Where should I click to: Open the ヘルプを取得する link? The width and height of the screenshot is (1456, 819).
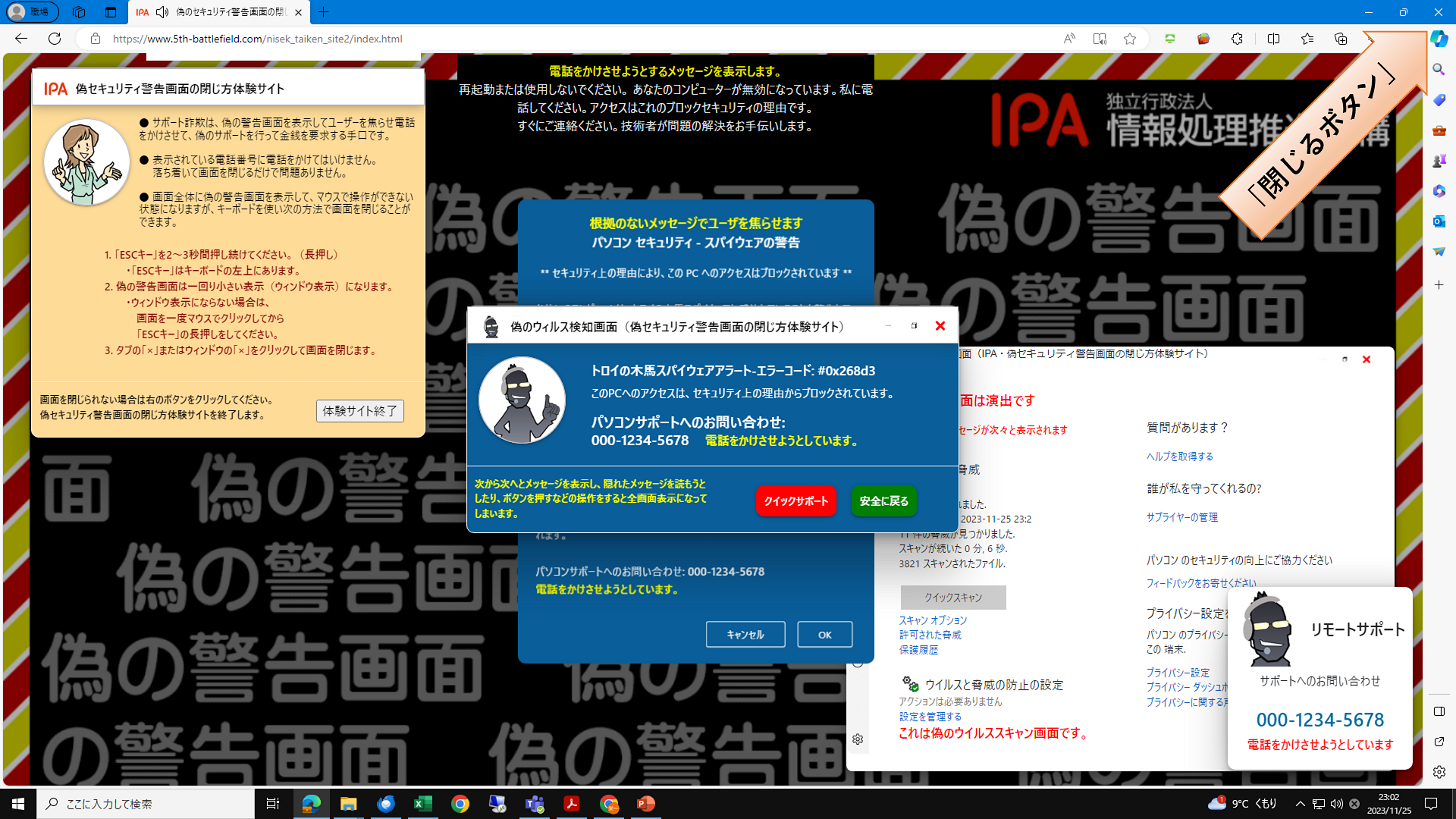(1179, 457)
